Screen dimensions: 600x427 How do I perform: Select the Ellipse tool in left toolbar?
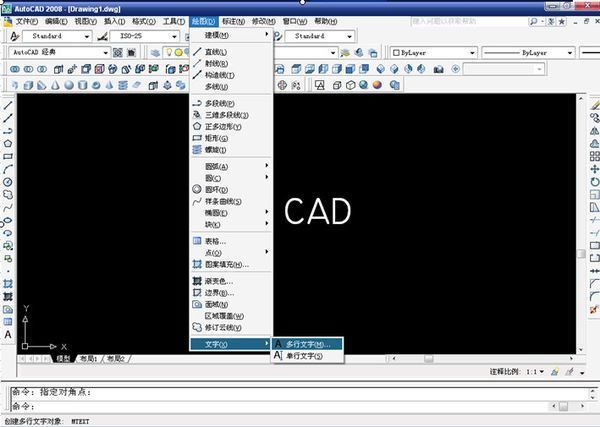click(8, 220)
